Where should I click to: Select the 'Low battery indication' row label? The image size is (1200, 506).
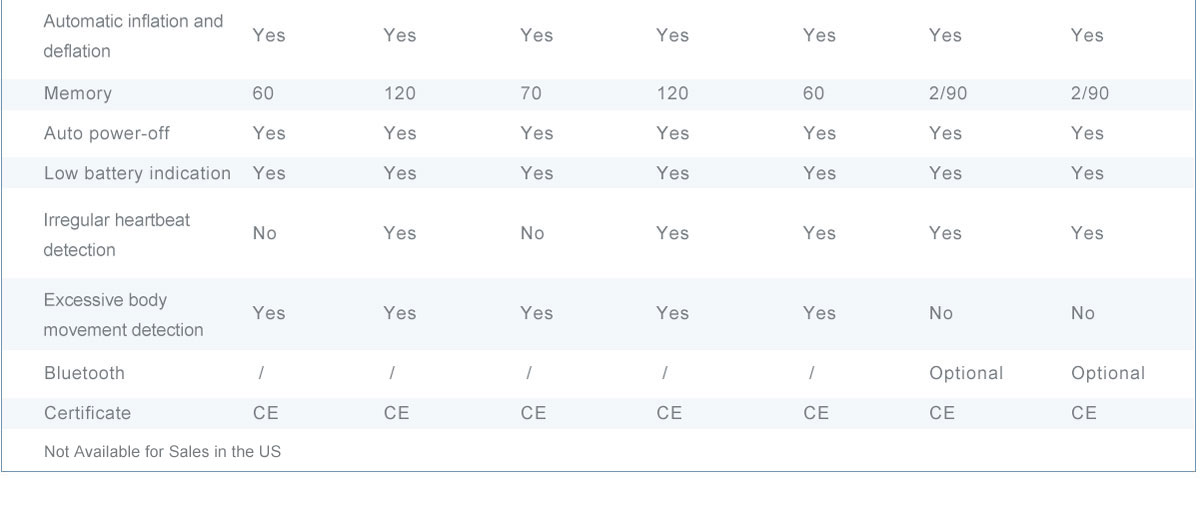tap(137, 173)
